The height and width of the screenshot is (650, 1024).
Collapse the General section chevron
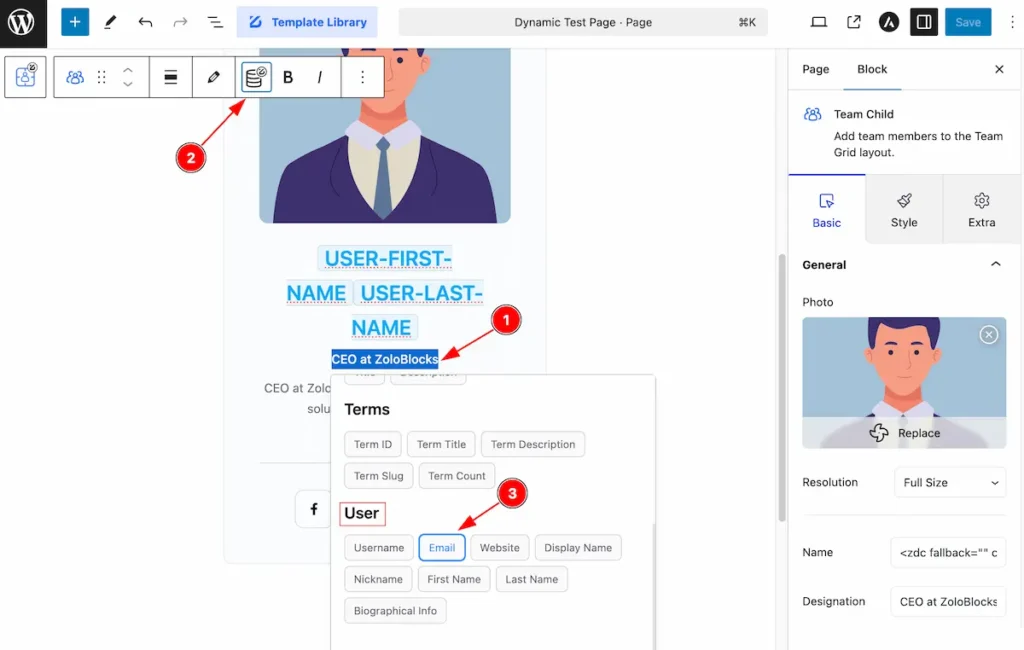[x=995, y=264]
